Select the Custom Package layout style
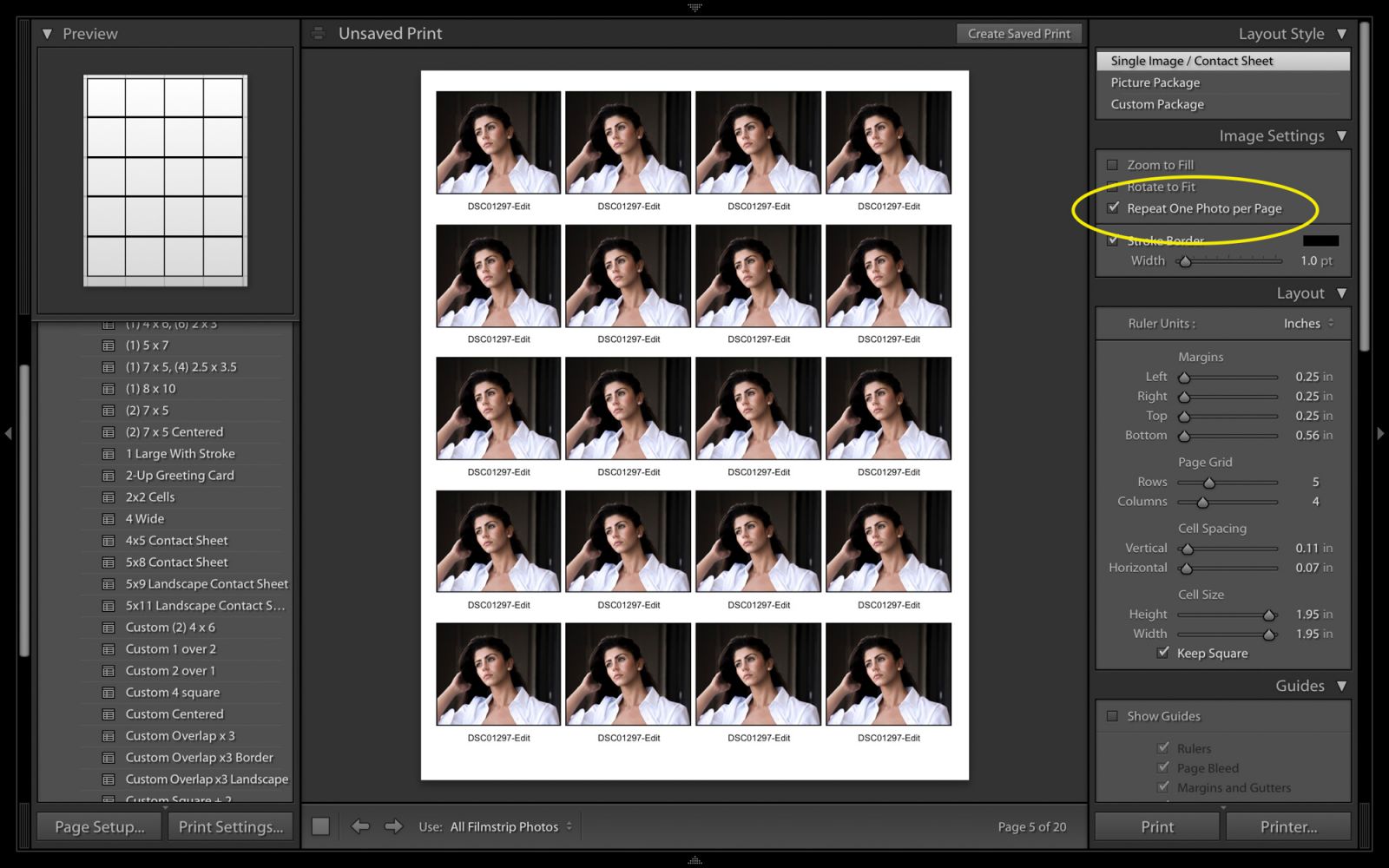Image resolution: width=1389 pixels, height=868 pixels. (x=1155, y=104)
